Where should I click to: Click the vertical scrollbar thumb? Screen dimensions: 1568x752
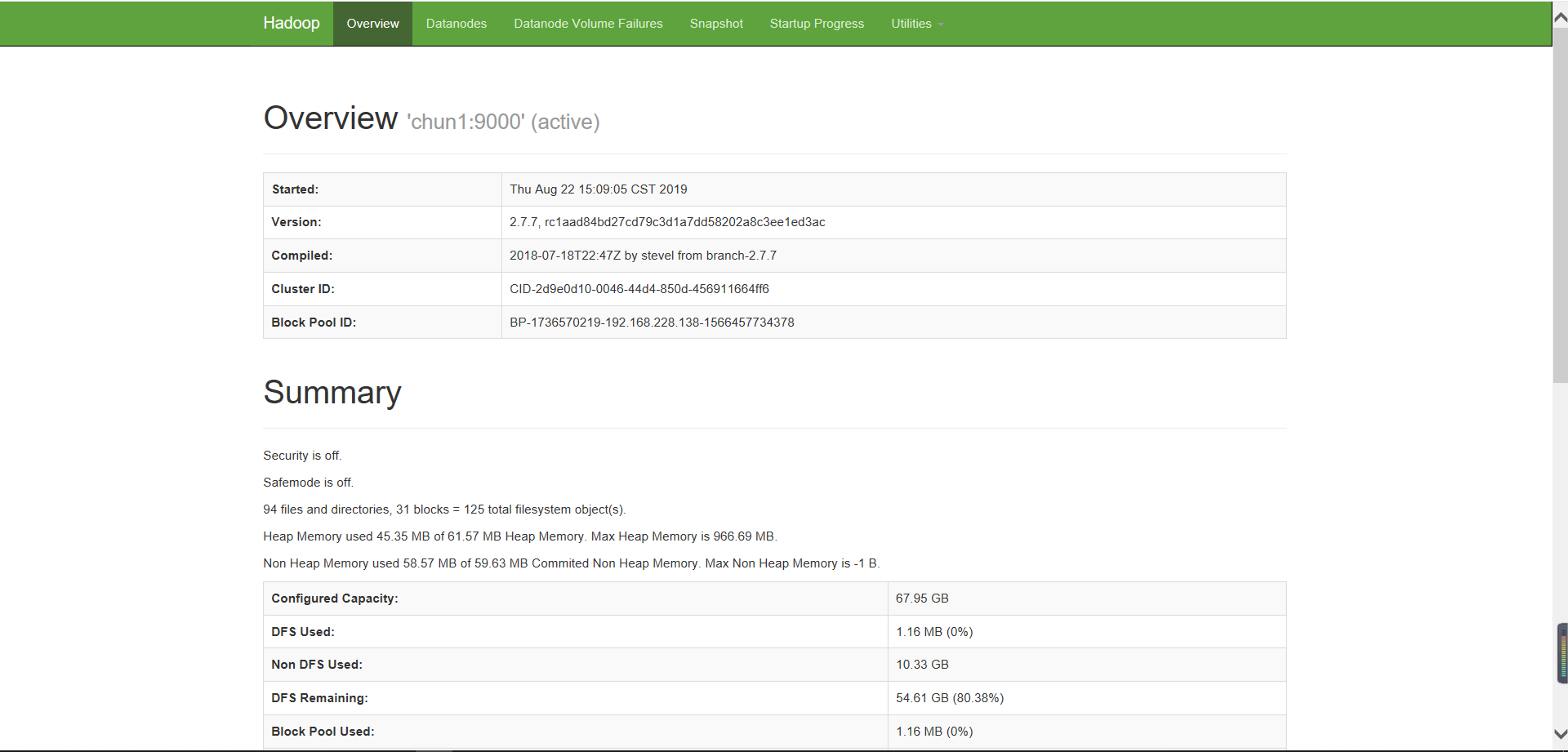pyautogui.click(x=1560, y=204)
